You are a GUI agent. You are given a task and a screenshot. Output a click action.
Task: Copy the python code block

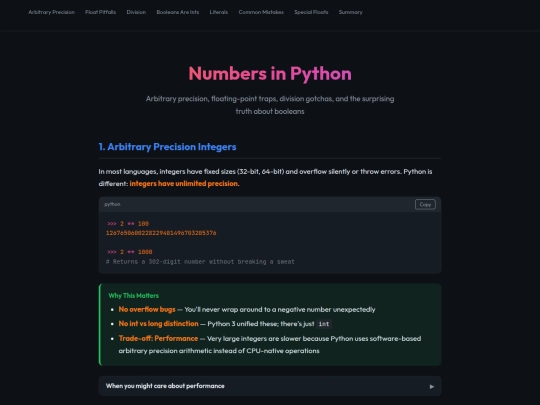tap(425, 204)
